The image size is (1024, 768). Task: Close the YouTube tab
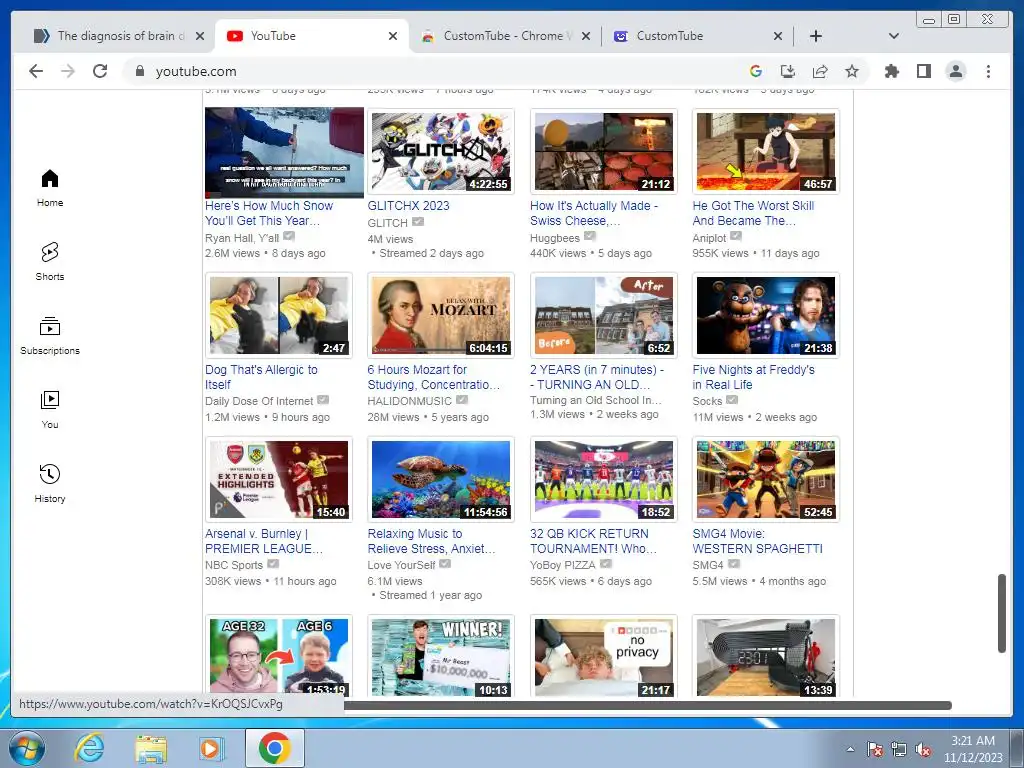point(392,36)
